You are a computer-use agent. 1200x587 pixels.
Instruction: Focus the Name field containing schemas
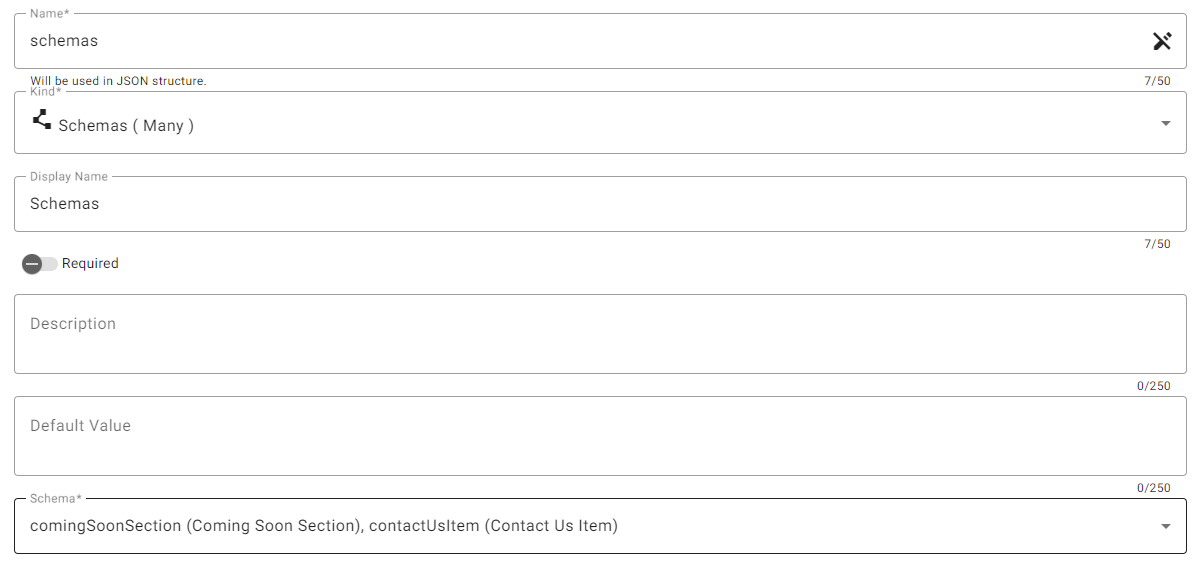pos(600,41)
